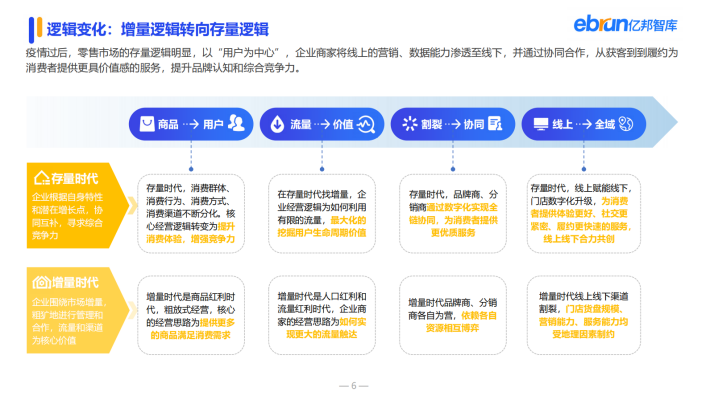Click the card beginning 增量时代是人口红利

pos(322,315)
